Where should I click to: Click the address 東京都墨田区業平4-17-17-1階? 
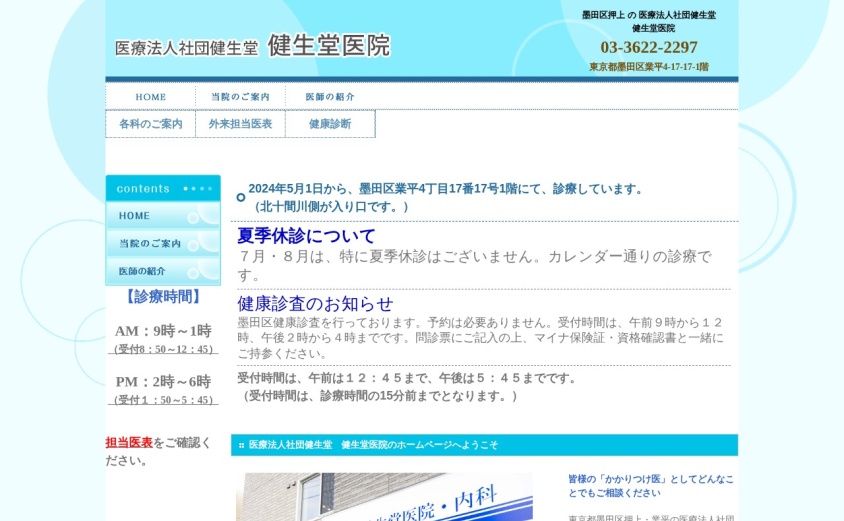click(x=649, y=67)
